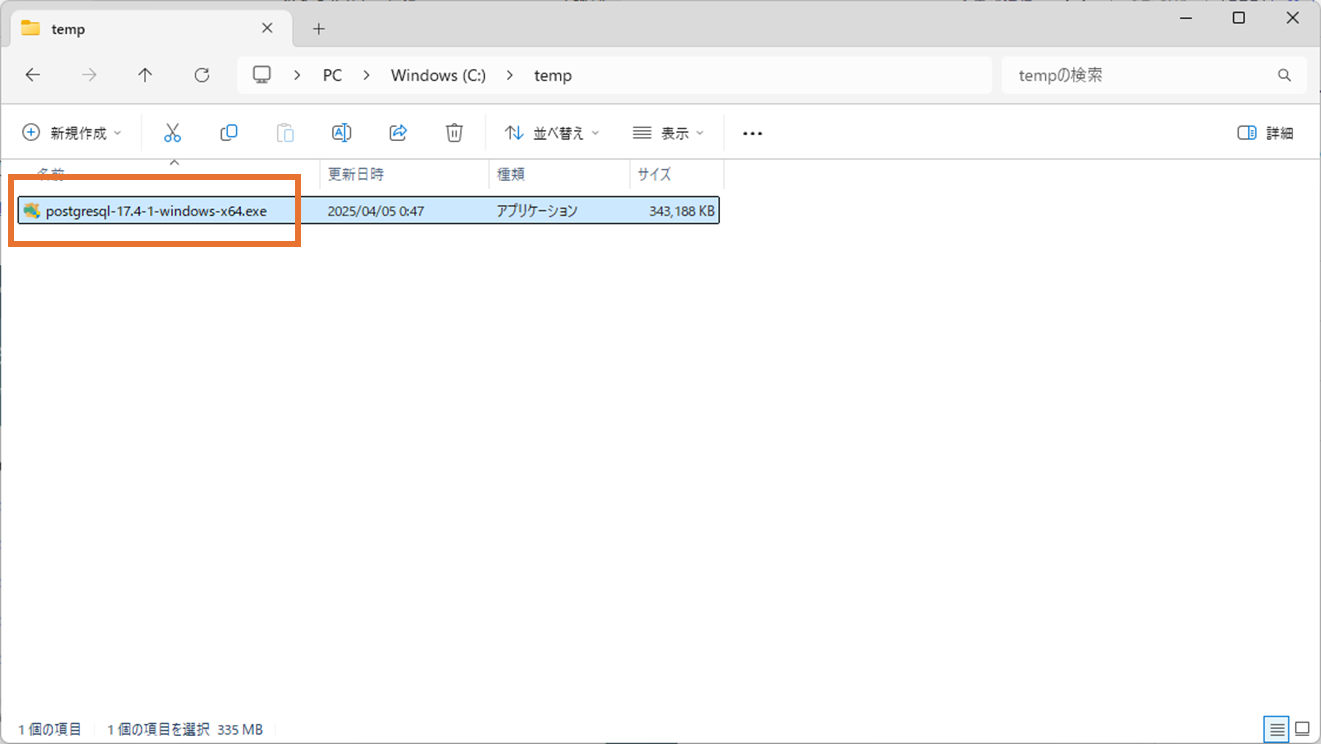Click the Share icon in toolbar

click(x=398, y=133)
